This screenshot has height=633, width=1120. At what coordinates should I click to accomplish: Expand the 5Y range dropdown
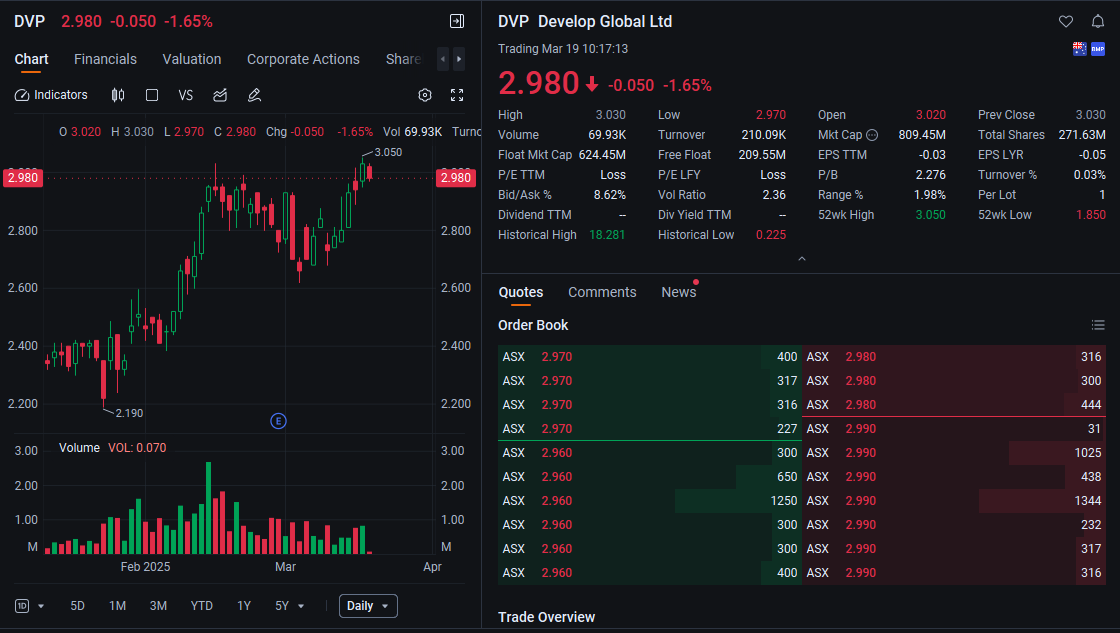pos(290,606)
